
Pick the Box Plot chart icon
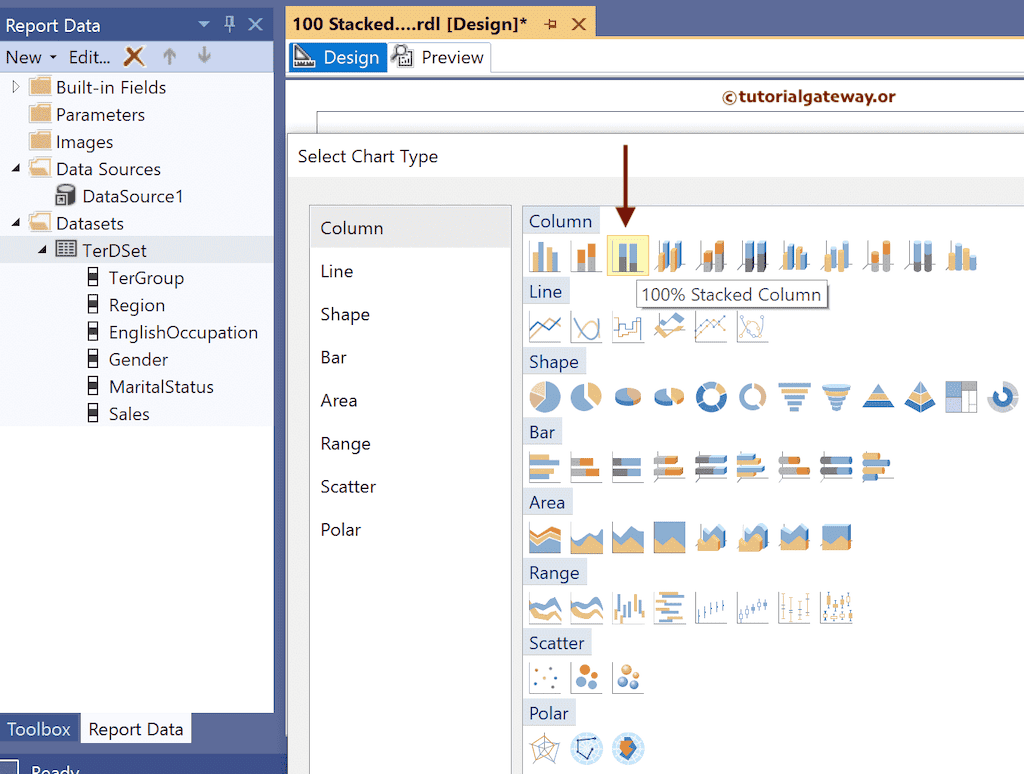pyautogui.click(x=836, y=607)
